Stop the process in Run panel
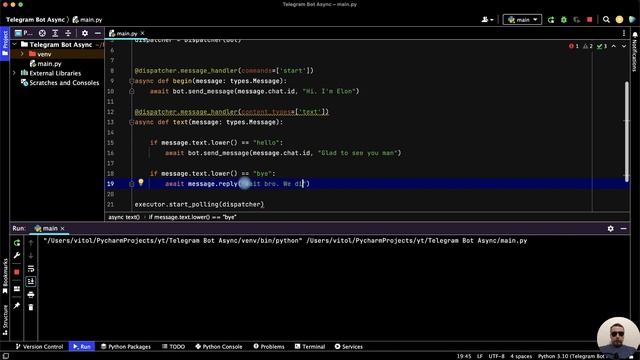Viewport: 640px width, 360px height. coord(17,272)
